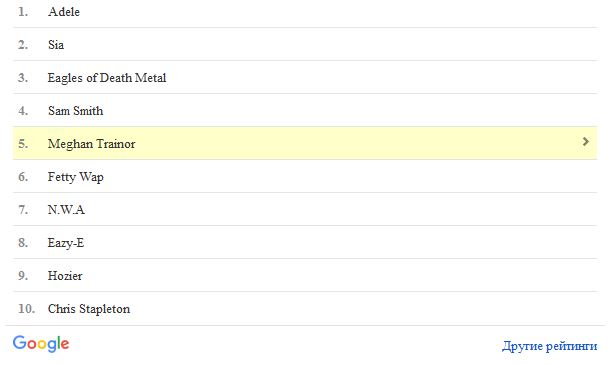The height and width of the screenshot is (366, 615).
Task: Expand the Meghan Trainor chevron arrow
Action: [586, 142]
